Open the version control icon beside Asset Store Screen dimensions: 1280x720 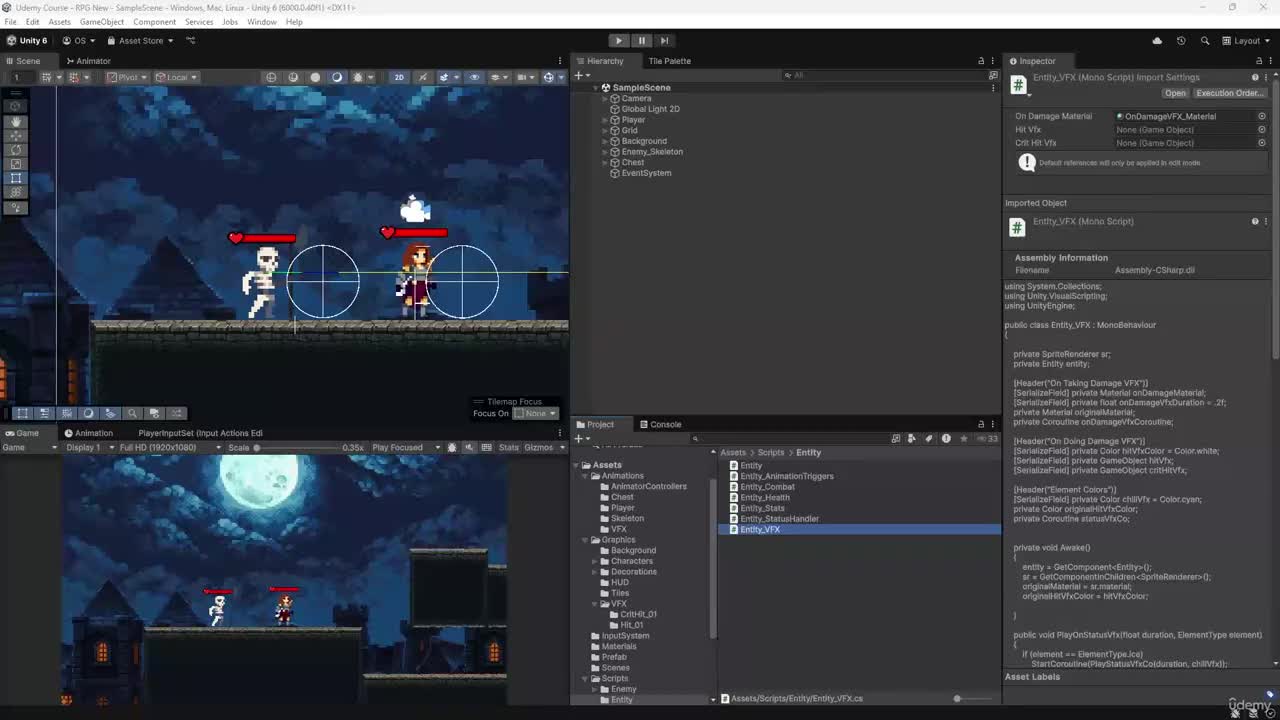pos(191,41)
